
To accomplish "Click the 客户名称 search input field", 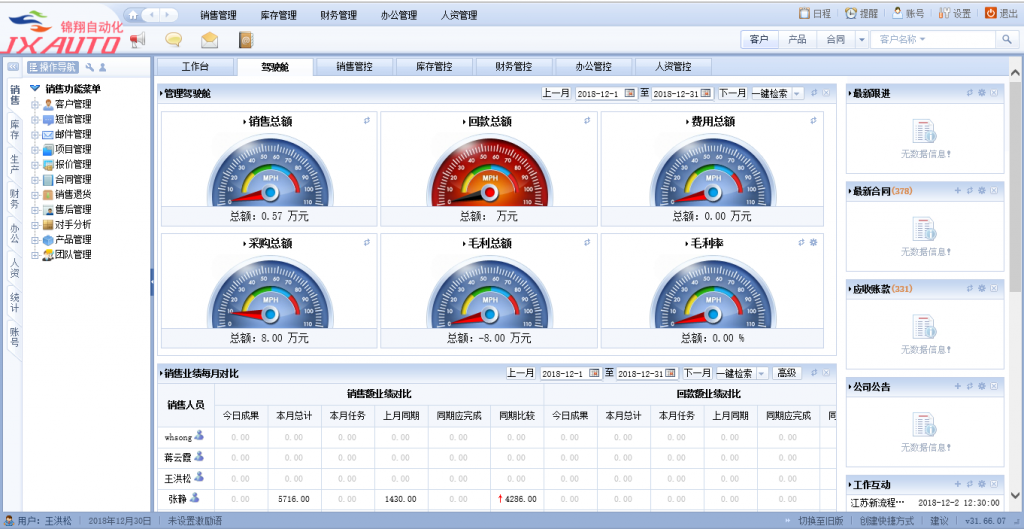I will (x=930, y=39).
